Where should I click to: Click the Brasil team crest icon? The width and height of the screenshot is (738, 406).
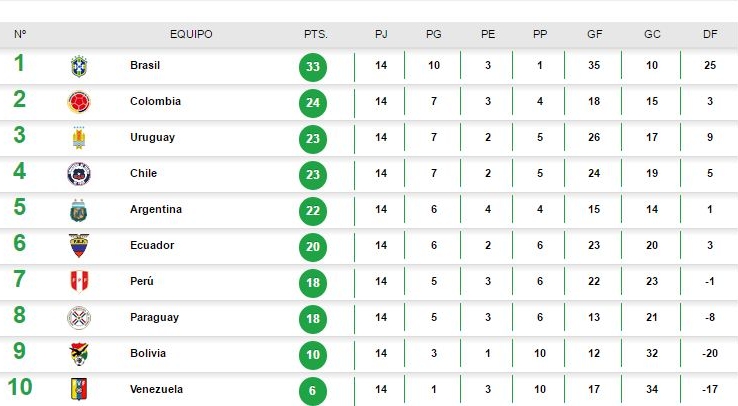[x=79, y=66]
